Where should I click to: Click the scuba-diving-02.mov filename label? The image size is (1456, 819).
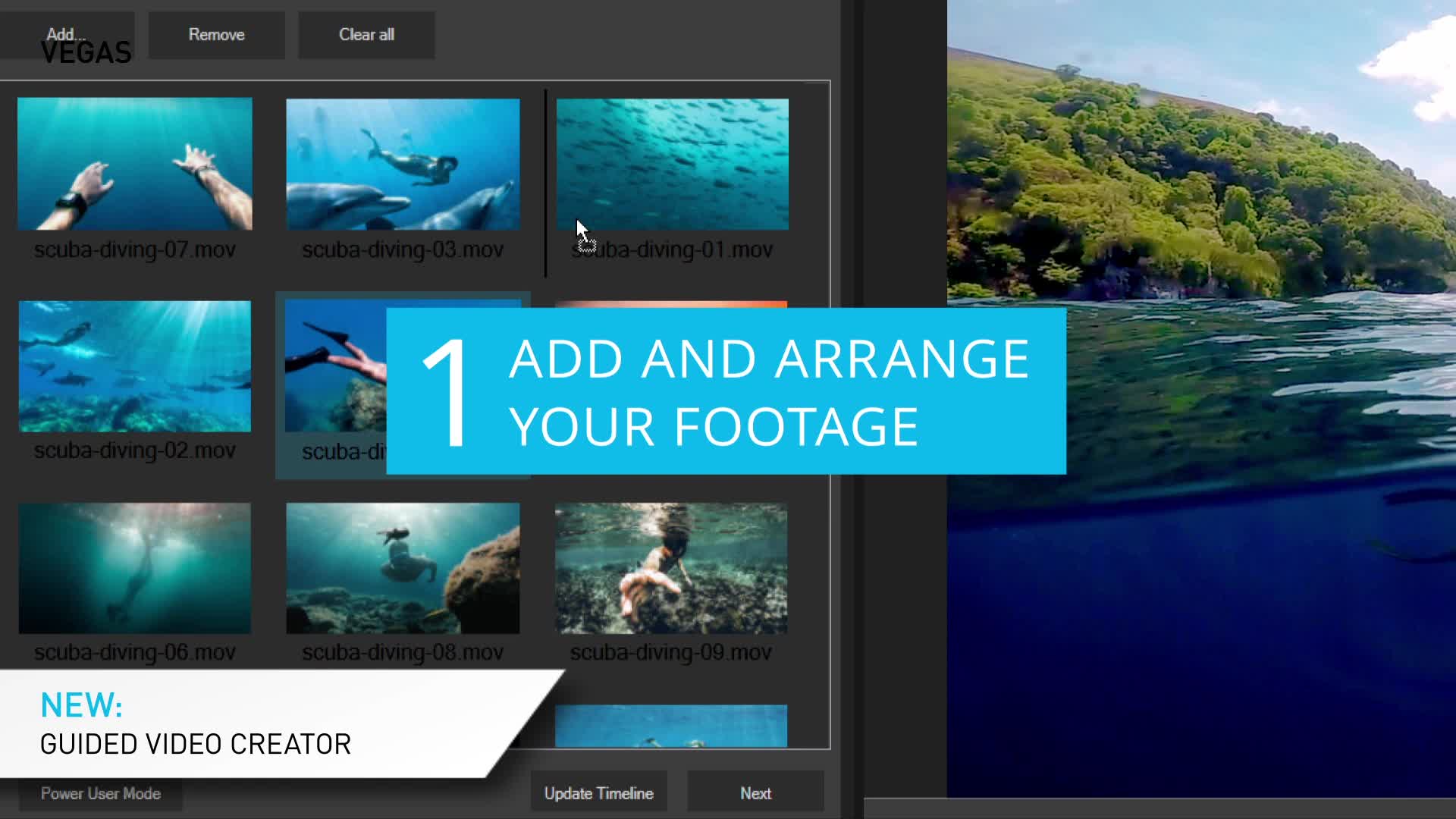click(135, 450)
